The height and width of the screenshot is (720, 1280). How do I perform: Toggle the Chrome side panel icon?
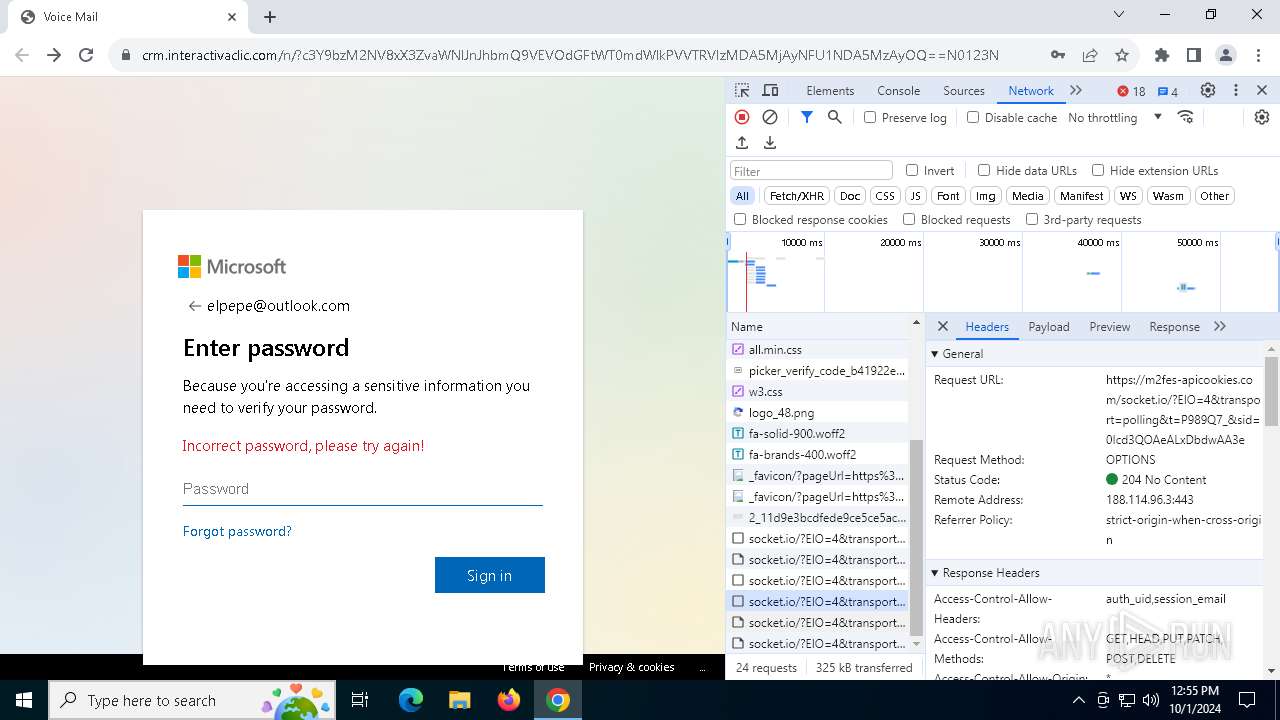1193,55
